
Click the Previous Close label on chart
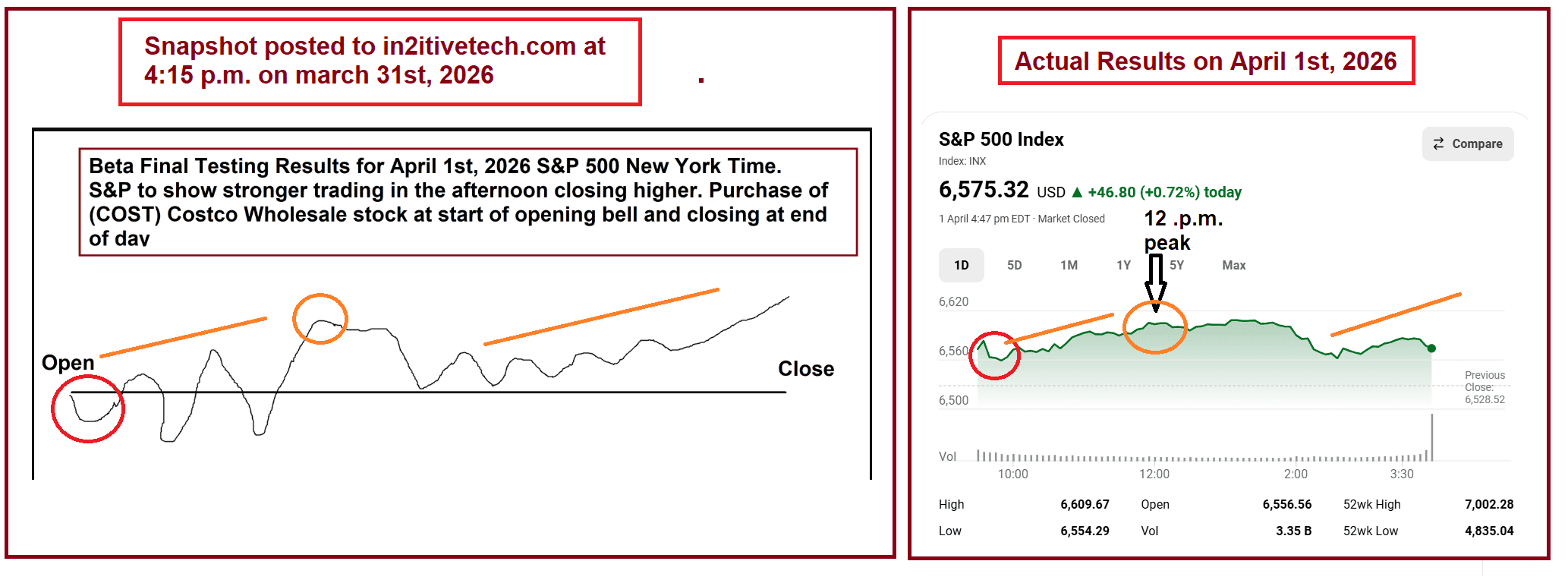1485,381
